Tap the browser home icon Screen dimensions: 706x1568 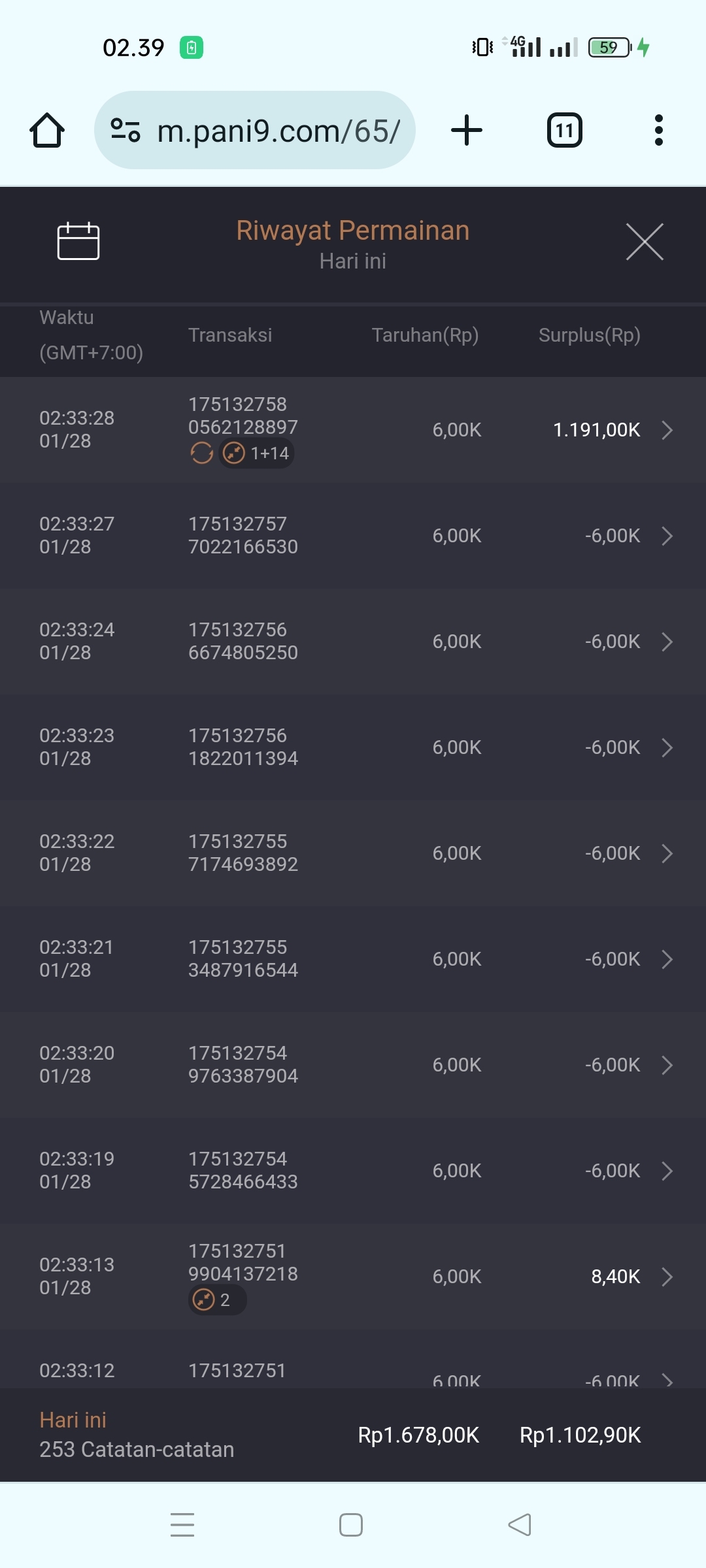[47, 130]
